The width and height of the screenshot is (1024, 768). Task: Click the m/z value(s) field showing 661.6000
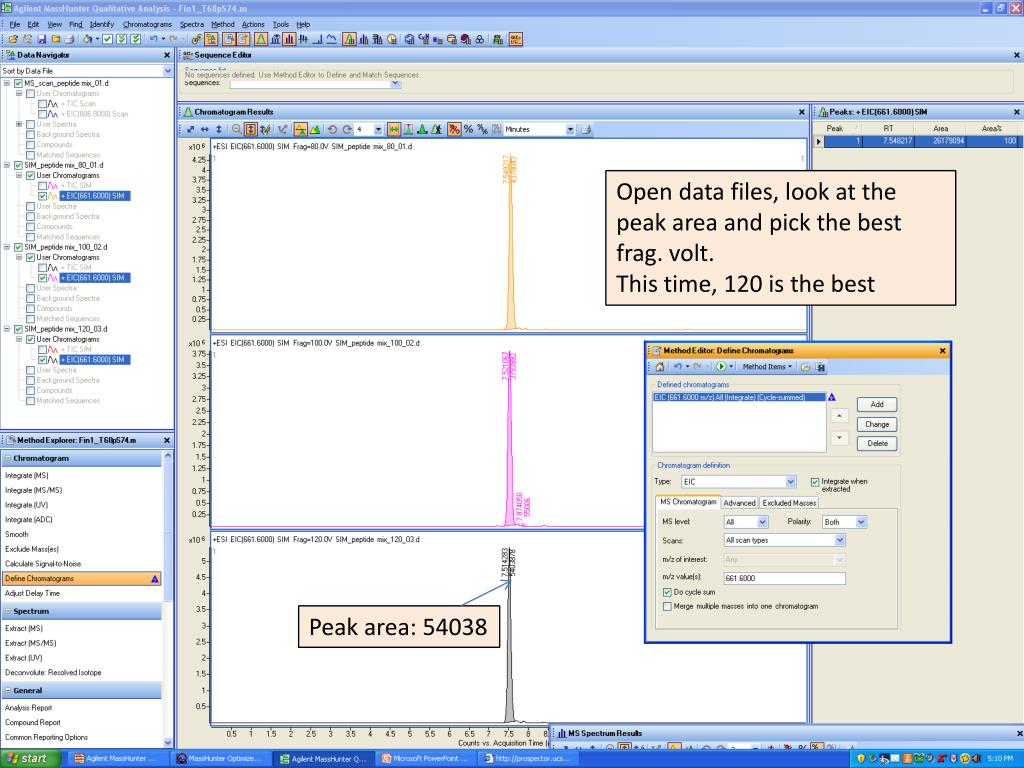(x=784, y=579)
